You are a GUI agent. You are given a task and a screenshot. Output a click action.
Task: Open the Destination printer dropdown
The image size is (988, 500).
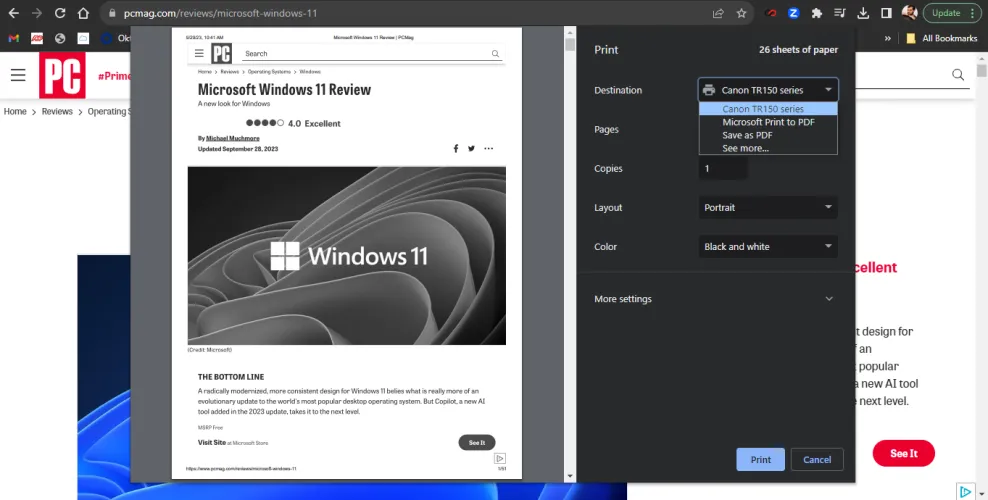(767, 90)
